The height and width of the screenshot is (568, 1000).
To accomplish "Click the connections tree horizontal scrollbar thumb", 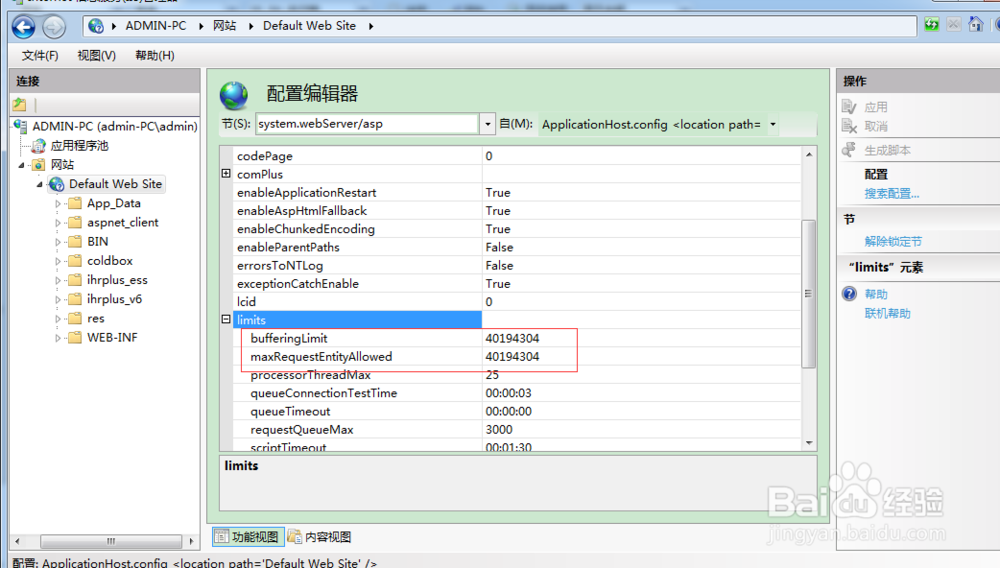I will (x=111, y=541).
